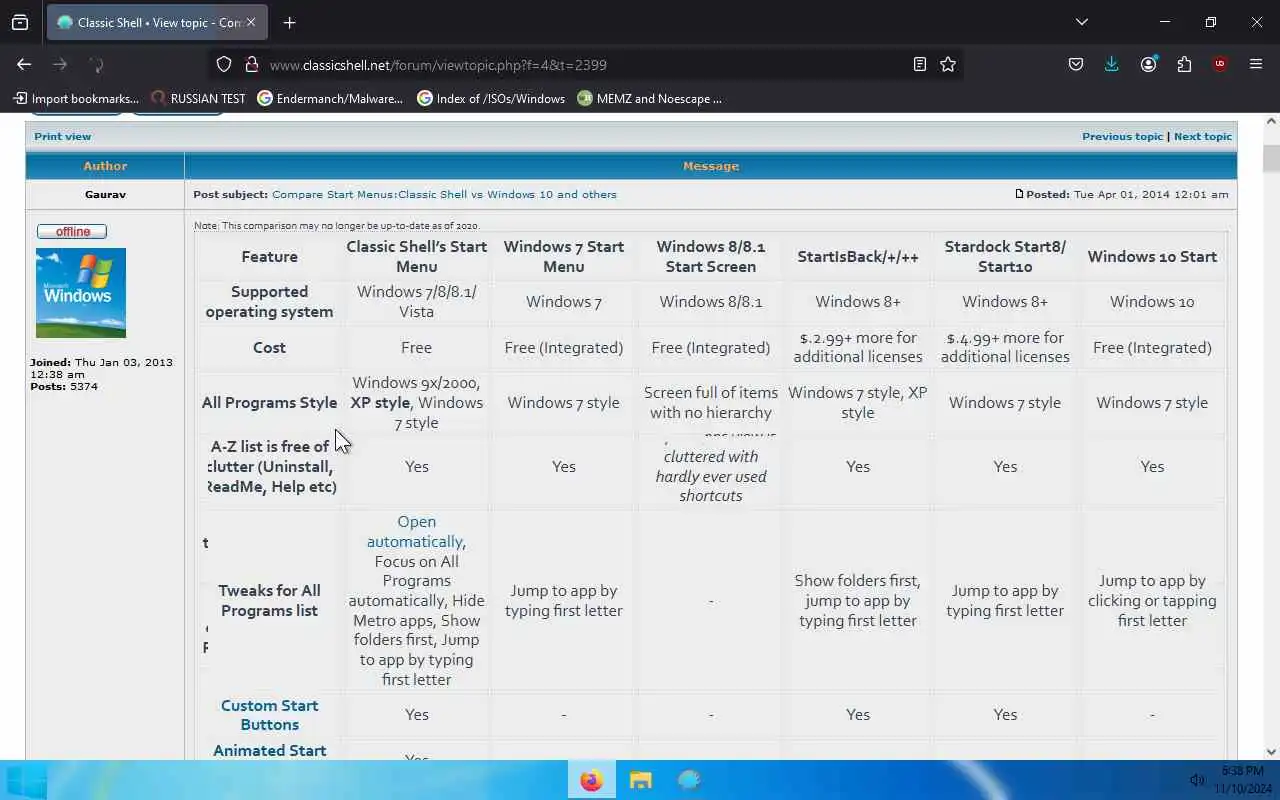Screen dimensions: 1280x800
Task: Open the Animated Start link
Action: [269, 751]
